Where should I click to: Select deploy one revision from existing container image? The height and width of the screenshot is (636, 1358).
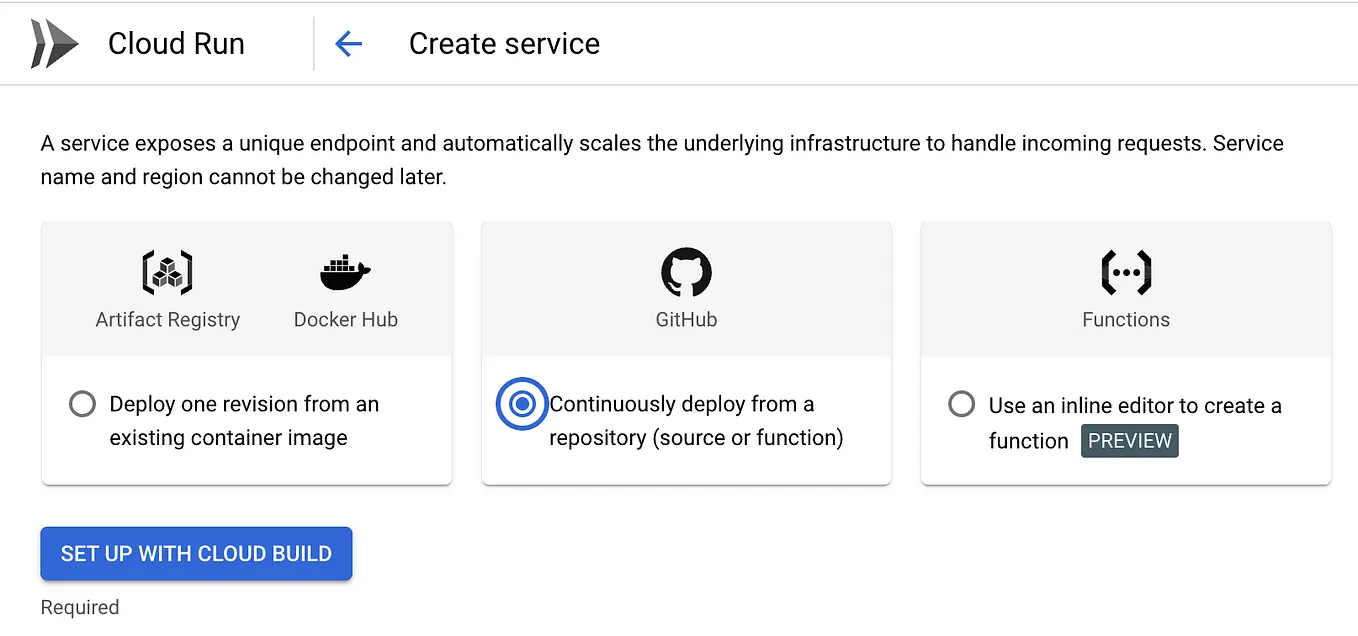[82, 404]
